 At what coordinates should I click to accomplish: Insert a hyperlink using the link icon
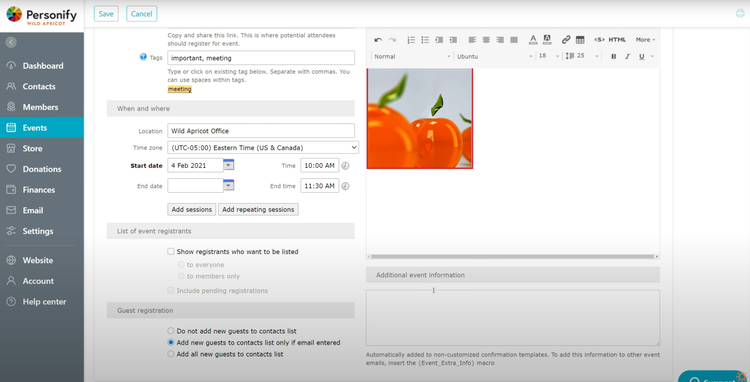click(566, 40)
